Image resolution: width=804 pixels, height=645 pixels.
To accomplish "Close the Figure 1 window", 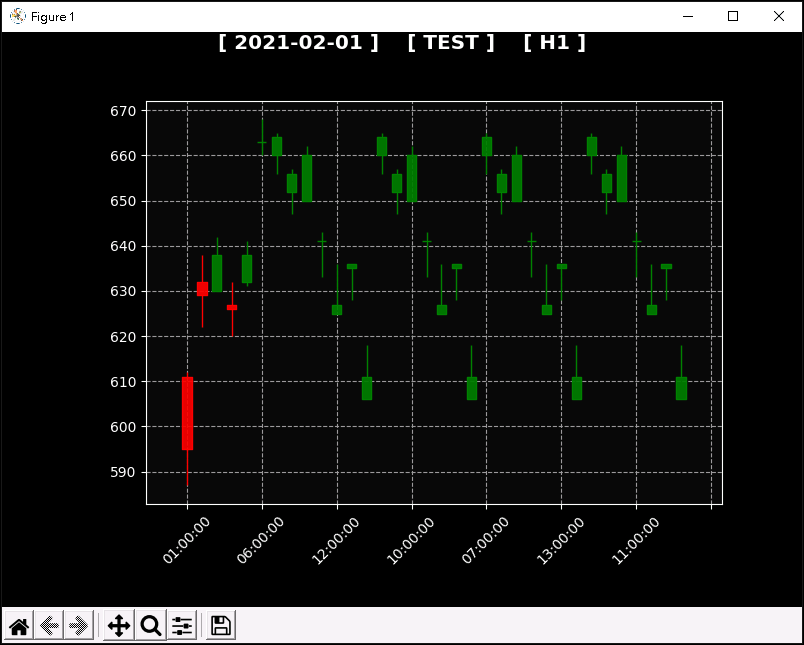I will [779, 16].
